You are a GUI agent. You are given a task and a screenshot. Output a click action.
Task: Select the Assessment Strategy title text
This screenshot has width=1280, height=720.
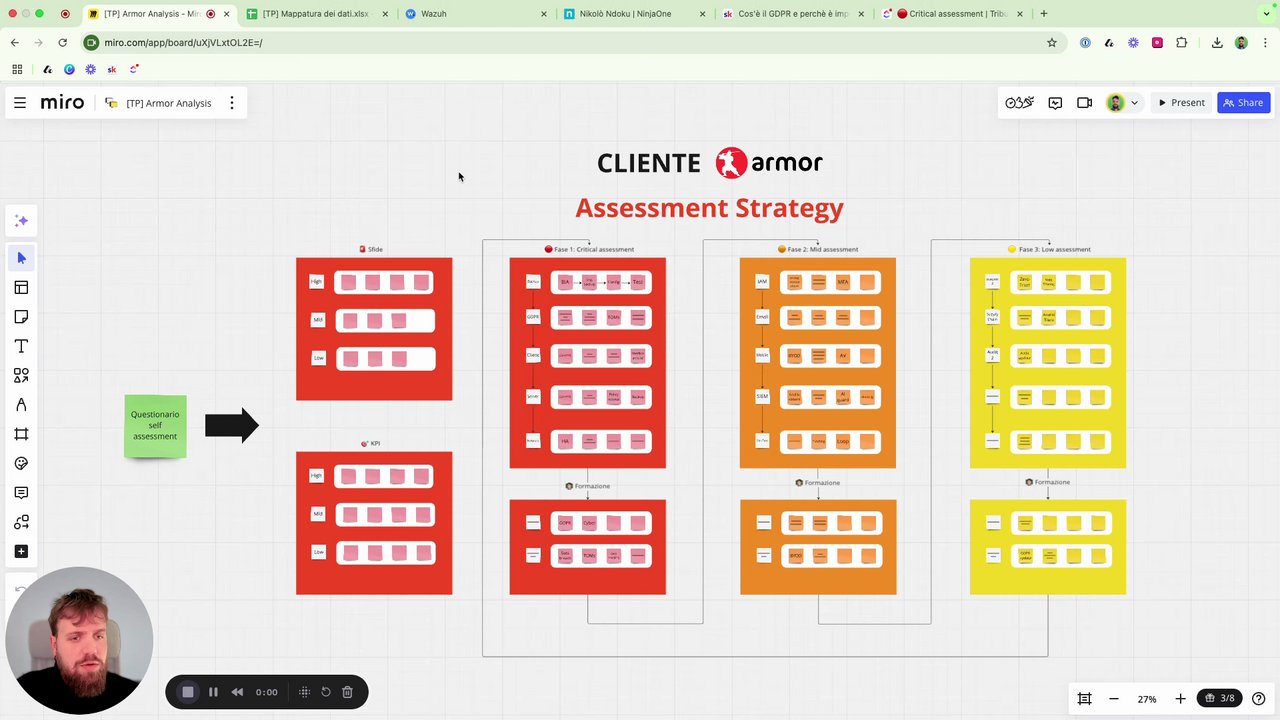click(x=709, y=208)
